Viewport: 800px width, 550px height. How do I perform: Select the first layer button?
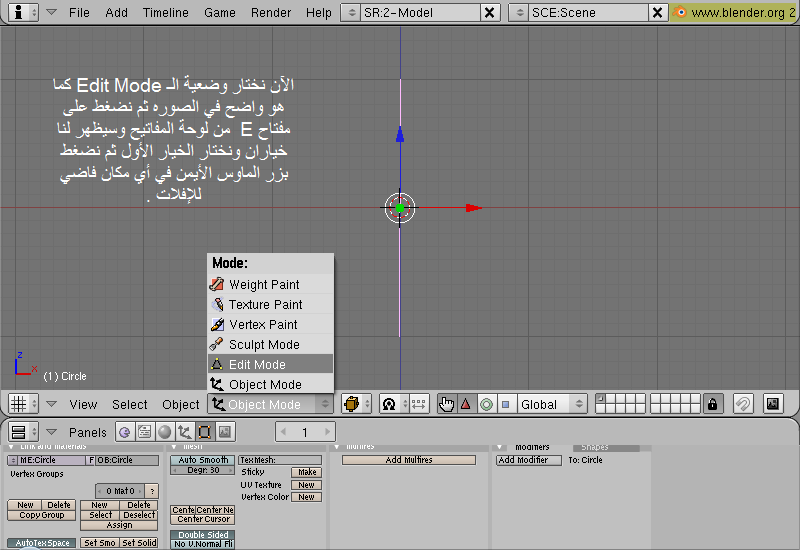(x=601, y=399)
